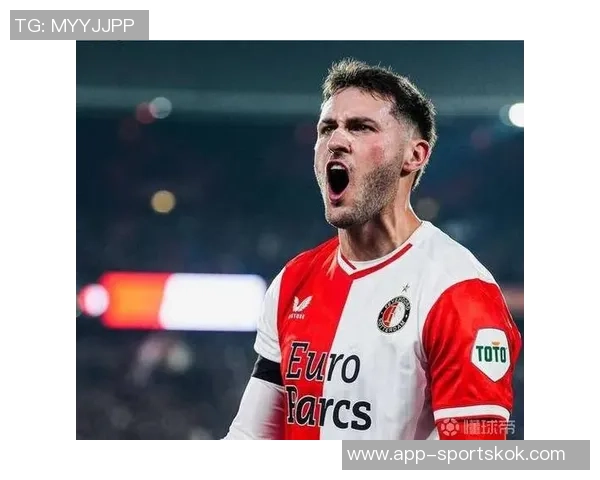Select the Feyenoord club crest on shirt

pyautogui.click(x=393, y=314)
